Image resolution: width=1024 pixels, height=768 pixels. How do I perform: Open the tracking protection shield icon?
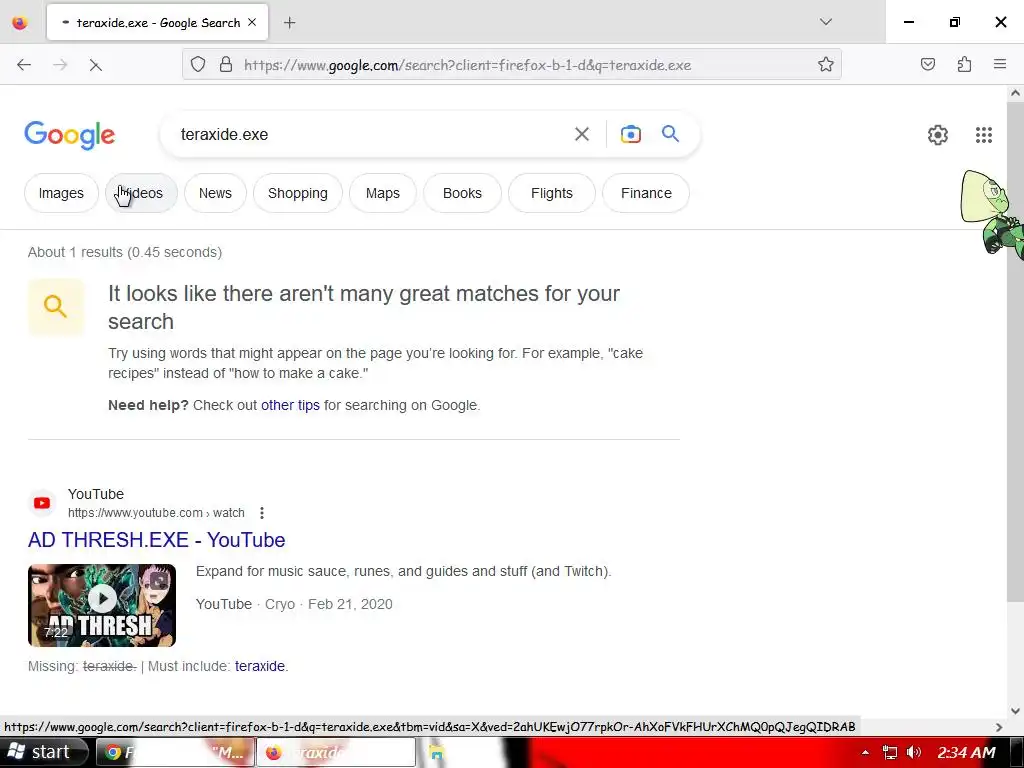coord(198,65)
